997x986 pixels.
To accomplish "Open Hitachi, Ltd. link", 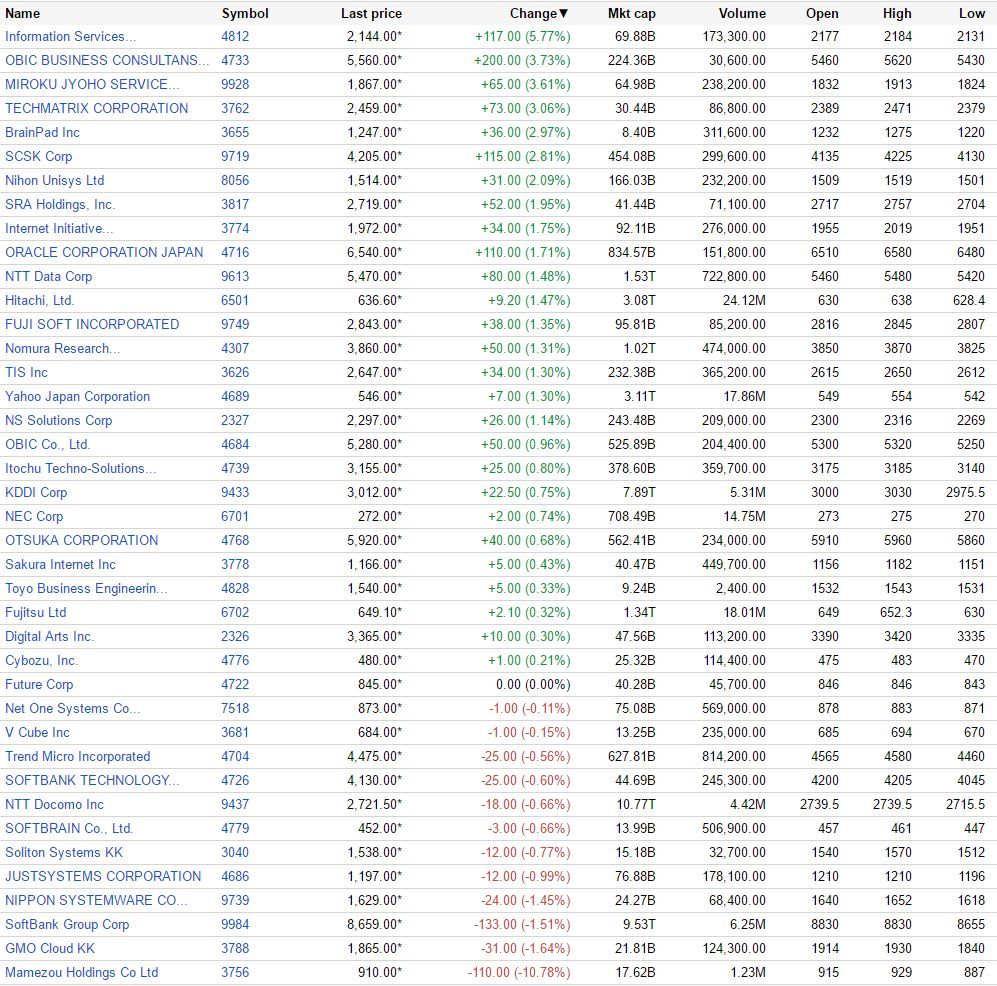I will click(40, 301).
